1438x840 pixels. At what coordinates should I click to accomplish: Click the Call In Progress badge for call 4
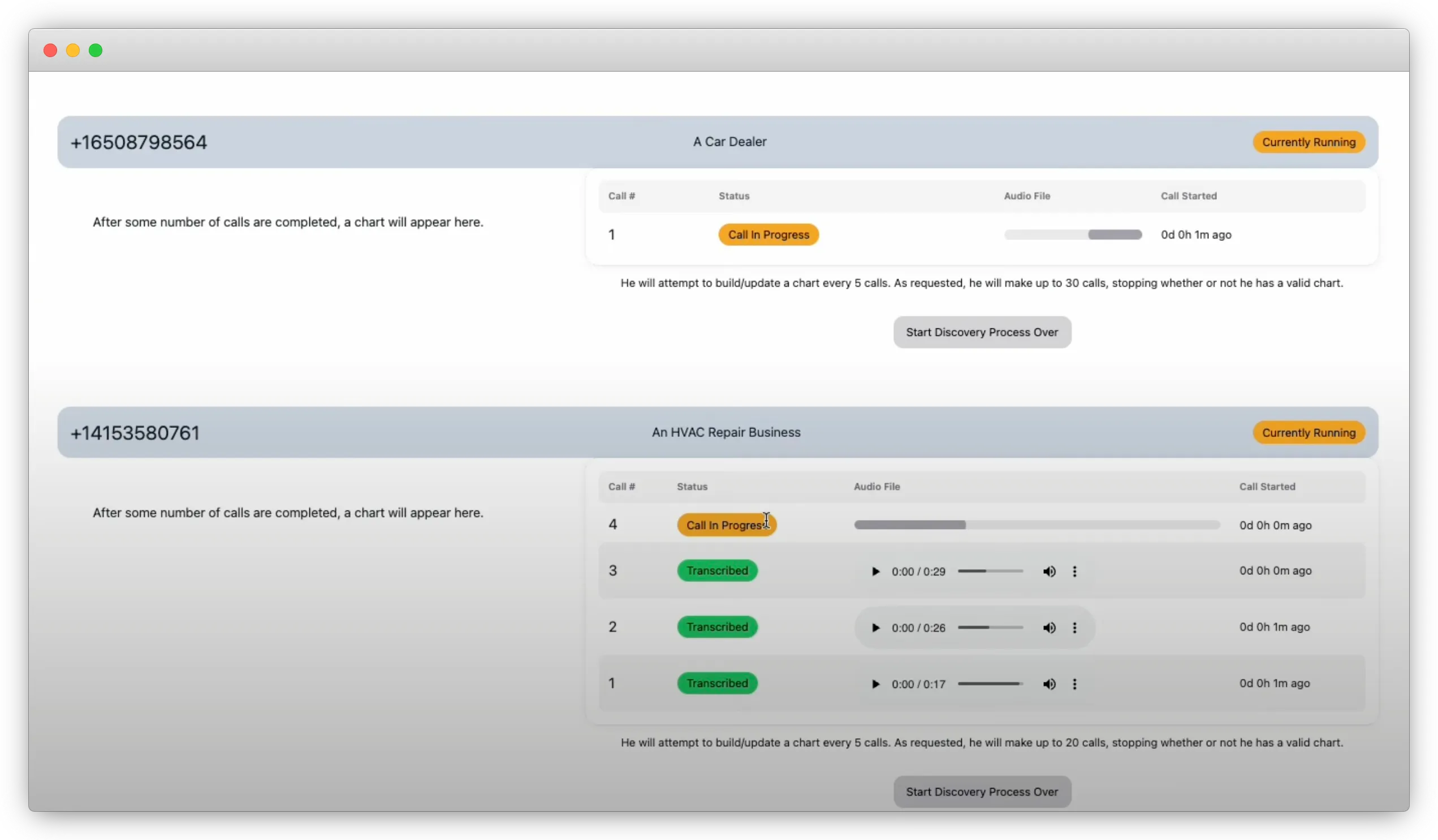726,525
